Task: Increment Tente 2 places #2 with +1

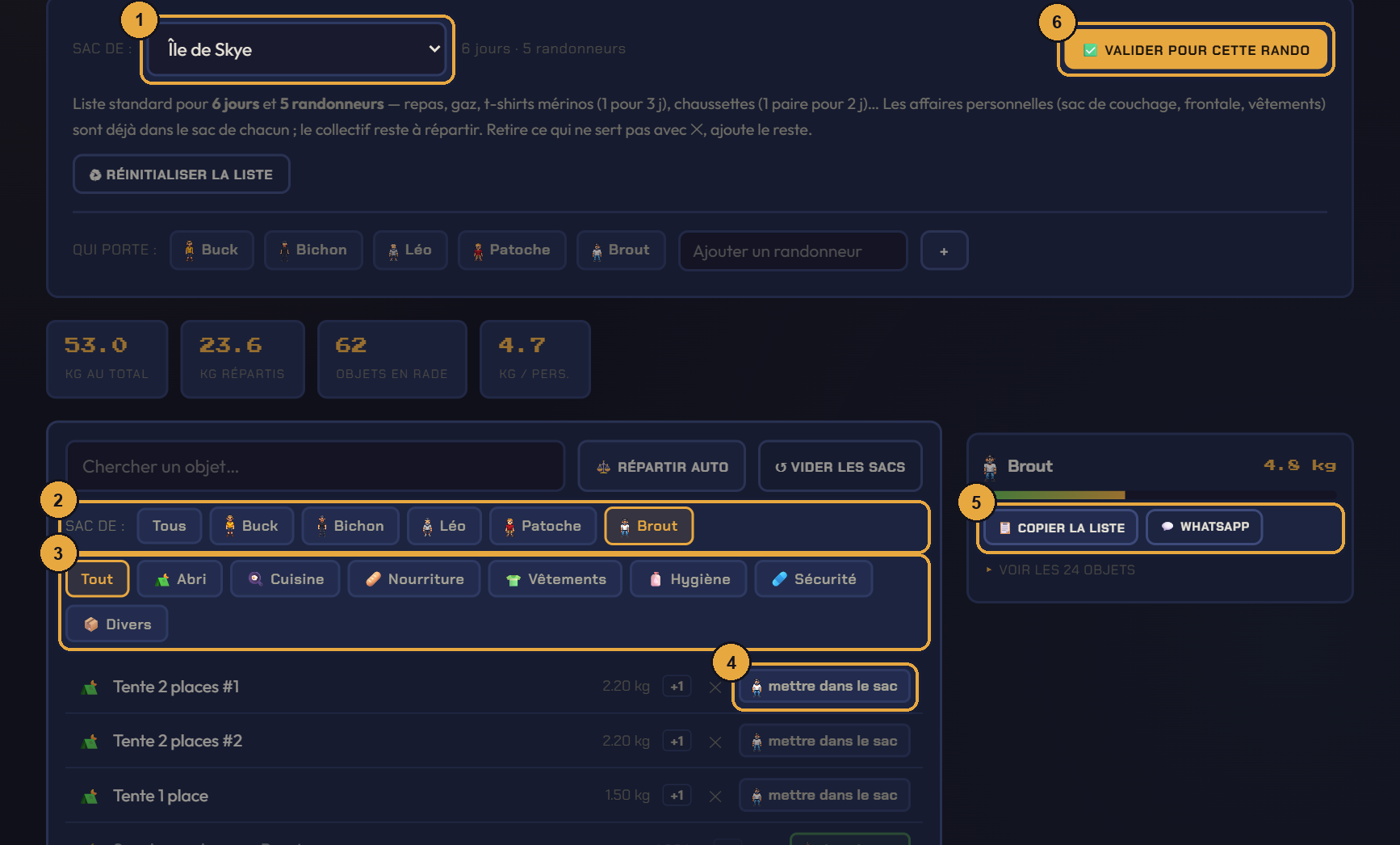Action: [x=677, y=742]
